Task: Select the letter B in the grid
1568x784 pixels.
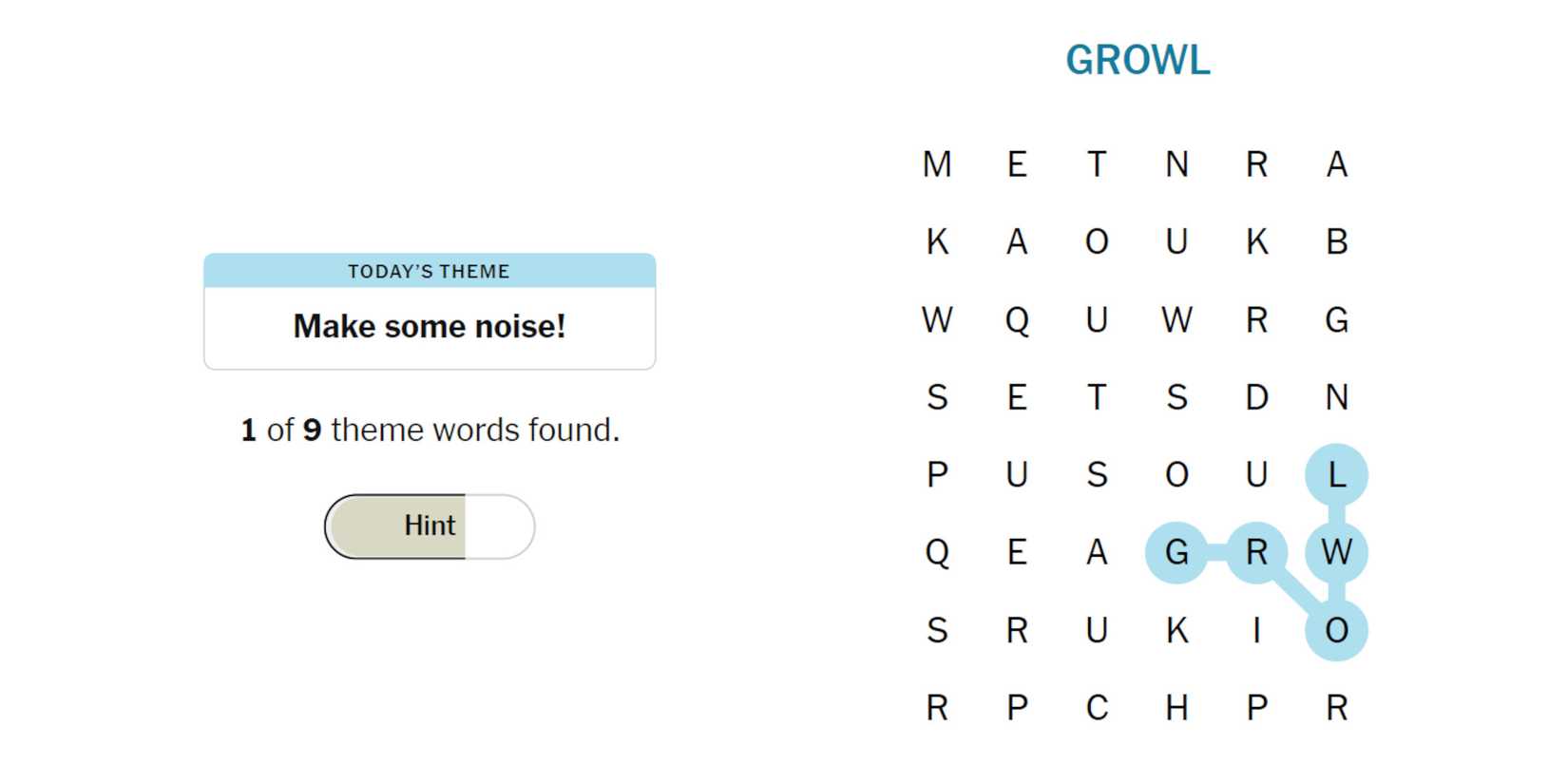Action: [x=1336, y=242]
